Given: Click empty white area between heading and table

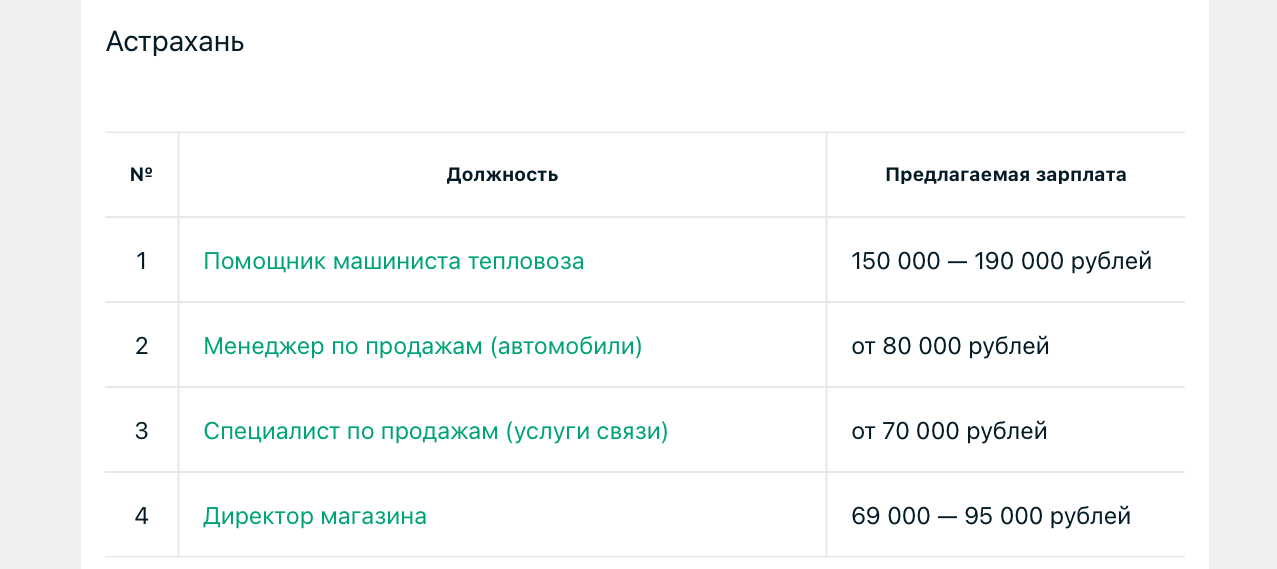Looking at the screenshot, I should click(x=645, y=95).
